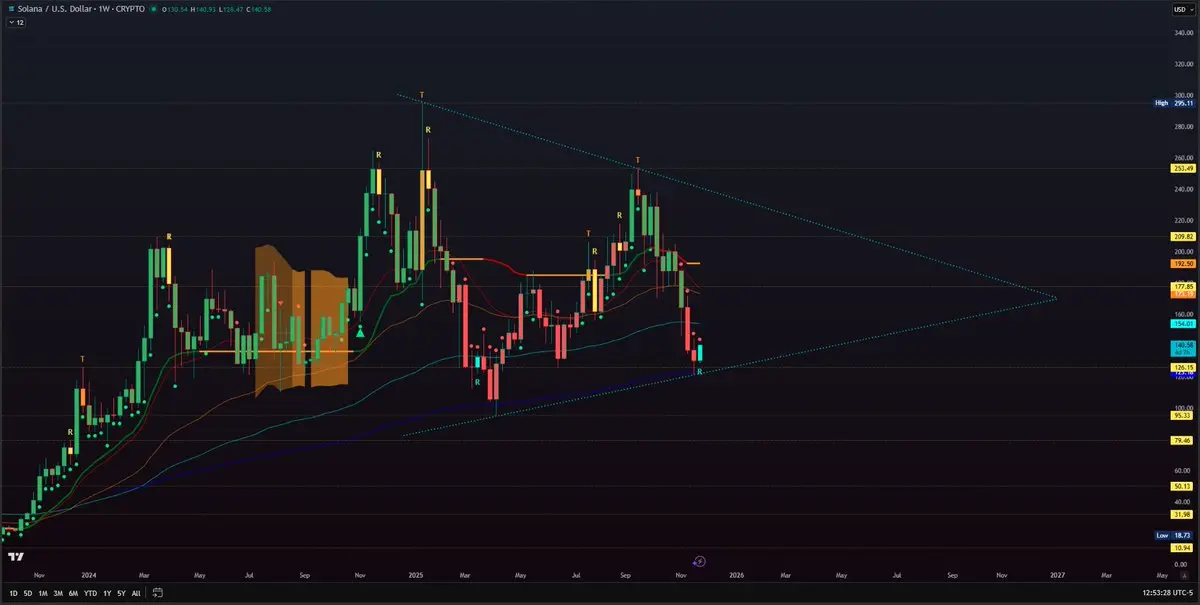Click the 253.49 price level label
The height and width of the screenshot is (605, 1200).
pos(1184,168)
